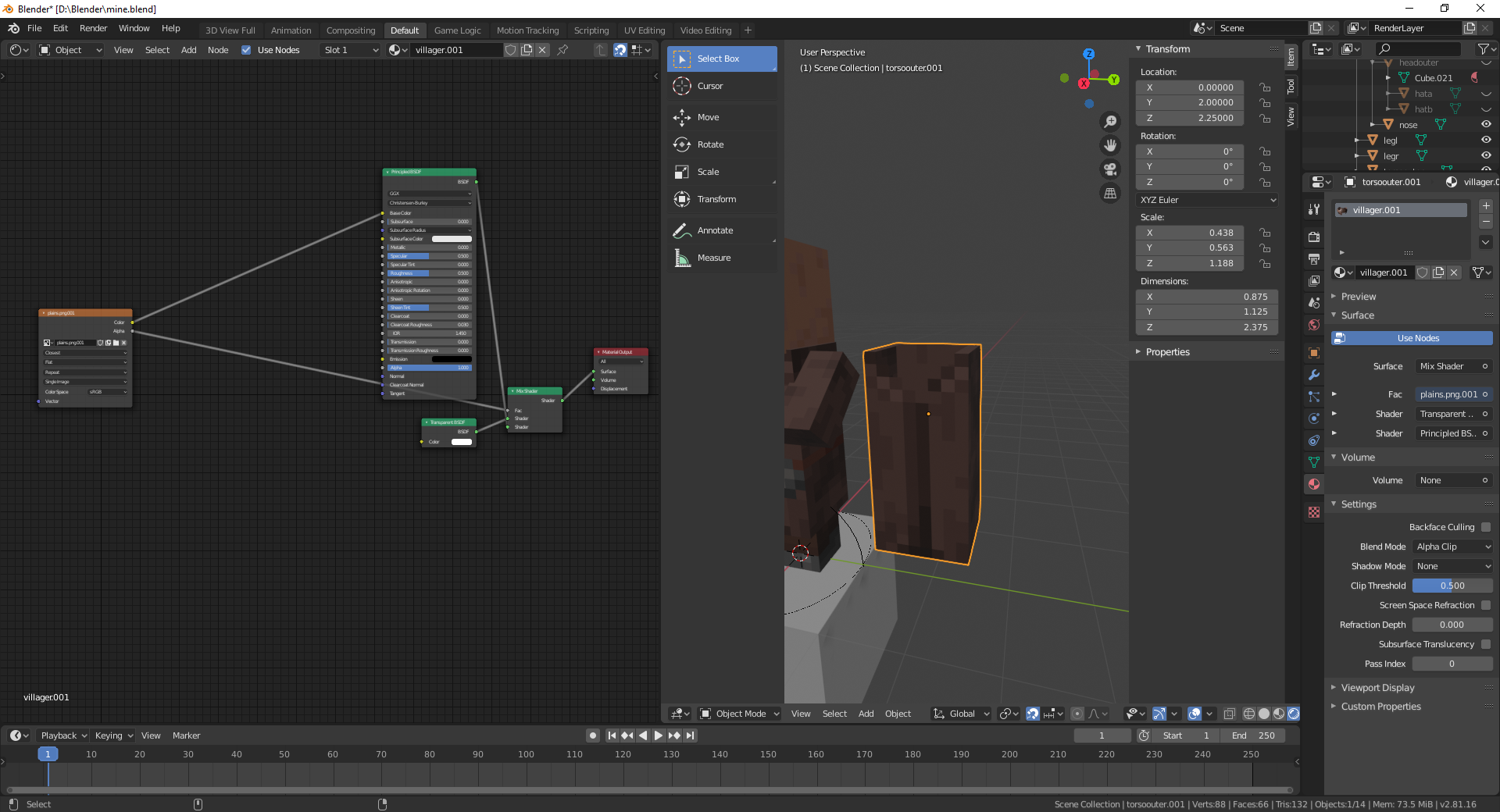This screenshot has width=1500, height=812.
Task: Lock Location X transform field
Action: [x=1265, y=87]
